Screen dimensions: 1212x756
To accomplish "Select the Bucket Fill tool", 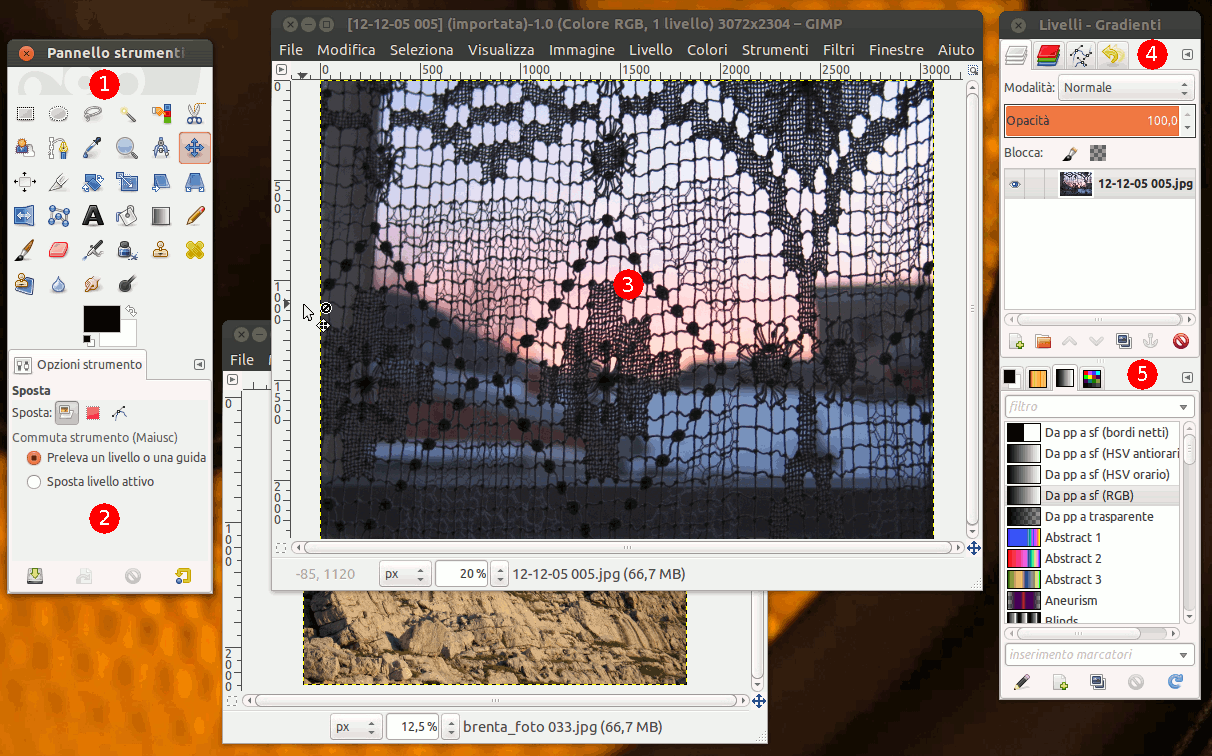I will (x=127, y=215).
